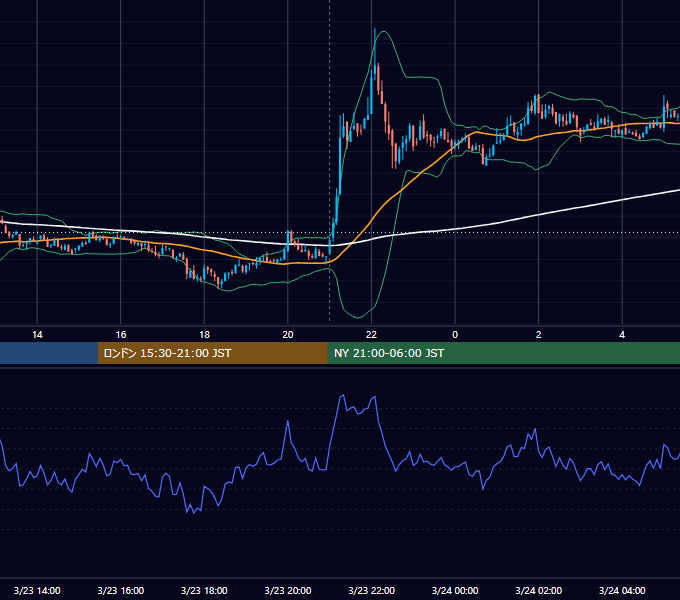680x600 pixels.
Task: Click the 3/23 18:00 date label
Action: (x=204, y=590)
